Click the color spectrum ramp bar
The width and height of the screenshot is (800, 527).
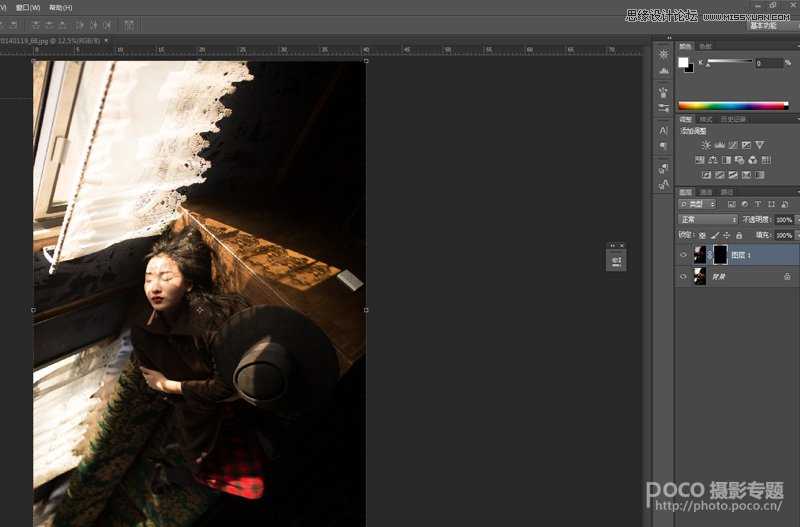(732, 105)
